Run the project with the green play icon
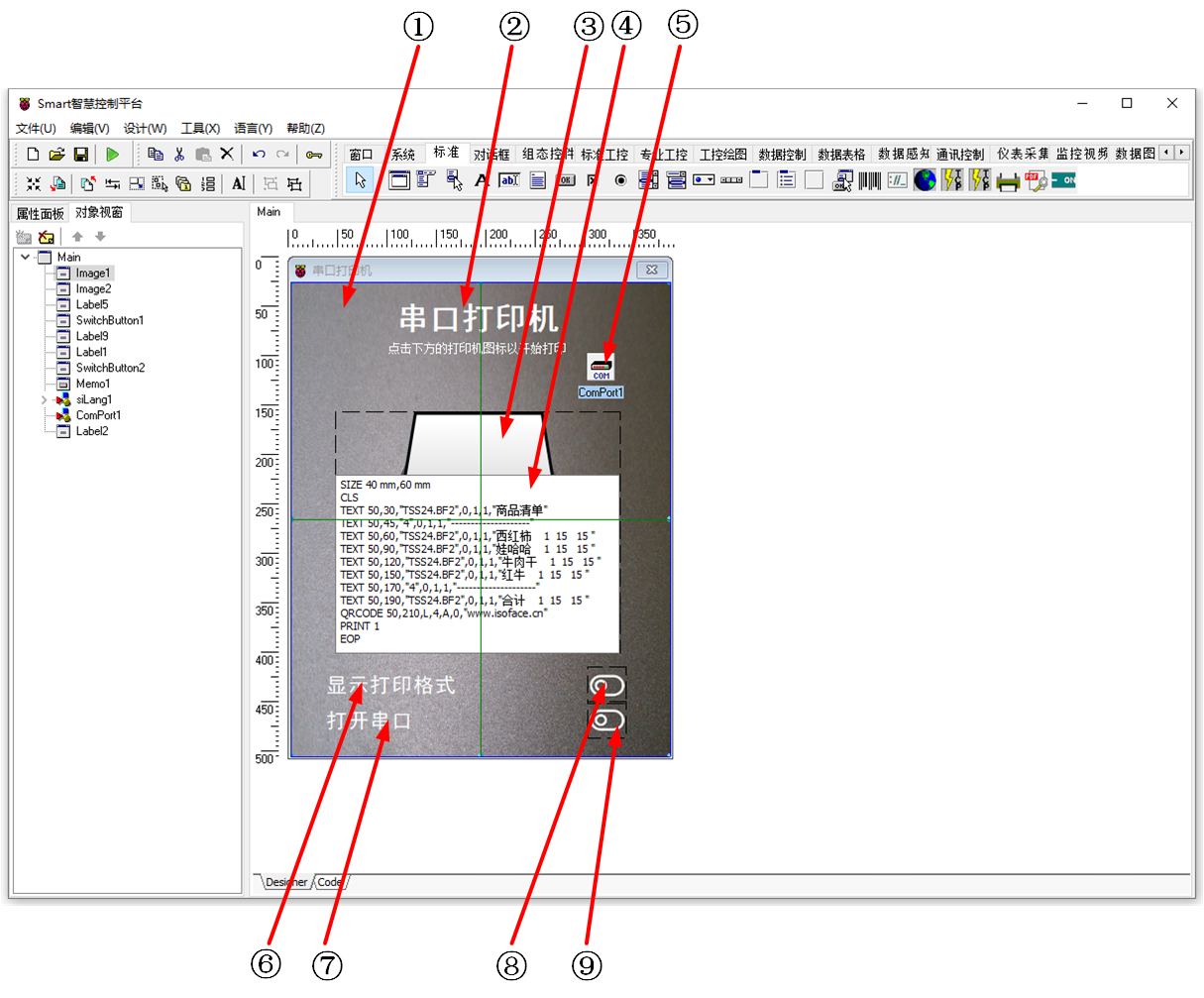The image size is (1204, 998). [x=113, y=155]
